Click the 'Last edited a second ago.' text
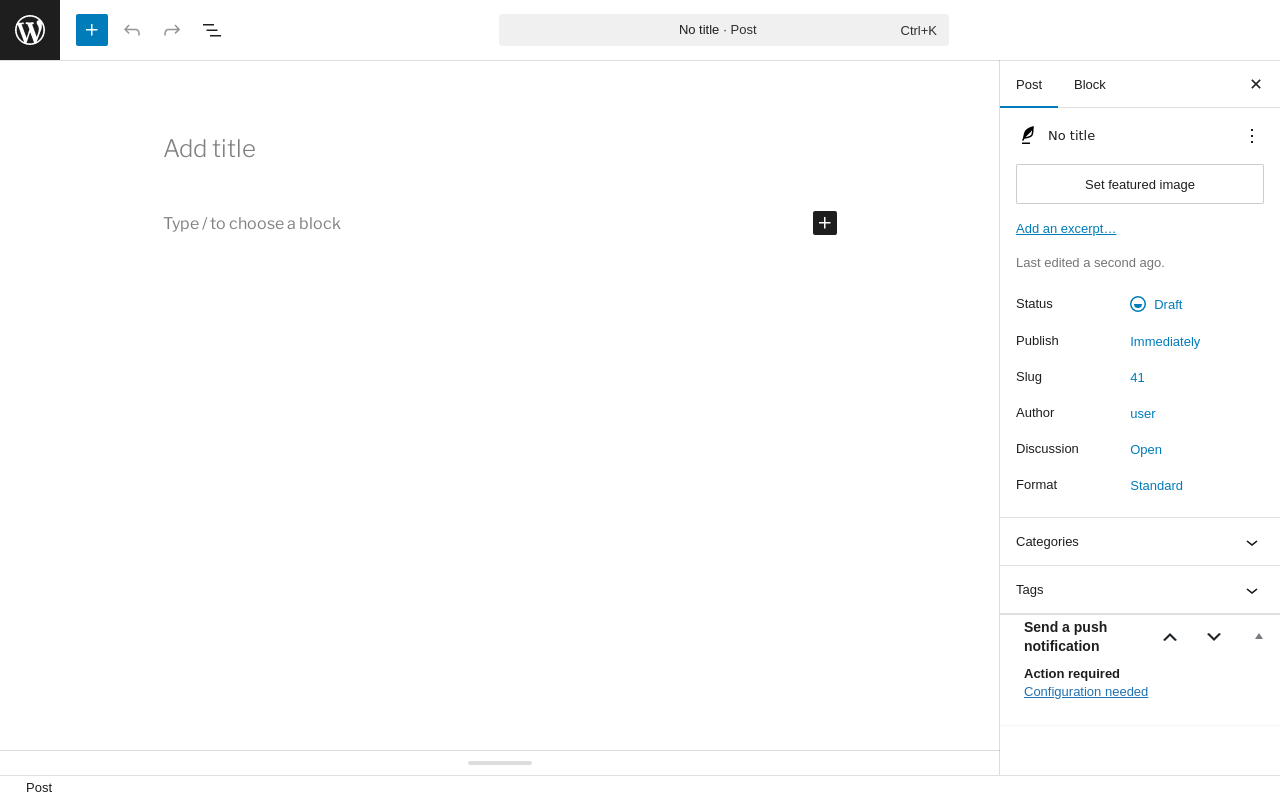1280x800 pixels. pyautogui.click(x=1090, y=263)
